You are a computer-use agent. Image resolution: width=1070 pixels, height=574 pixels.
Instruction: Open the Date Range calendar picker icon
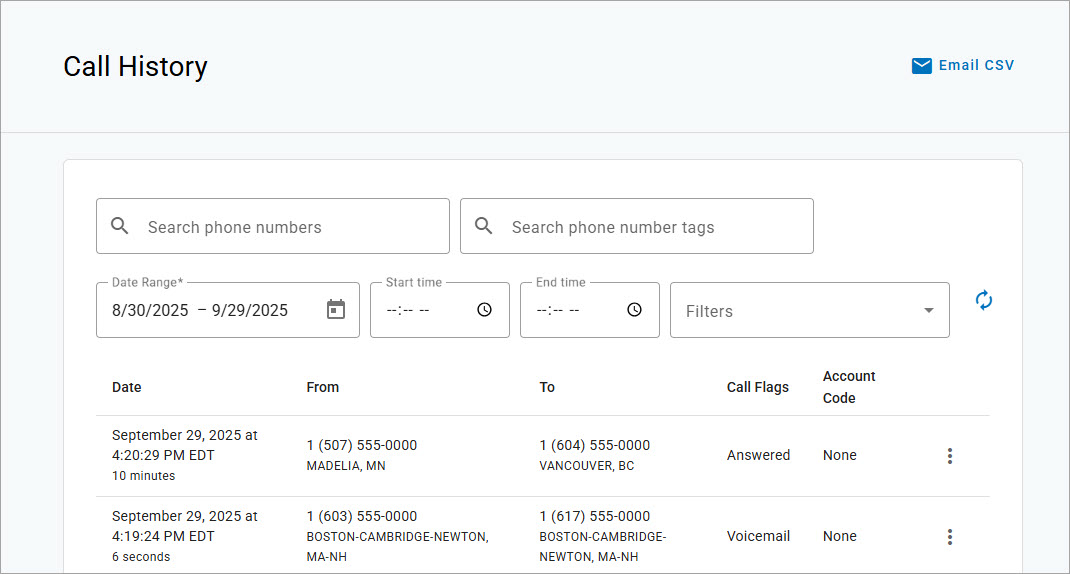click(336, 310)
